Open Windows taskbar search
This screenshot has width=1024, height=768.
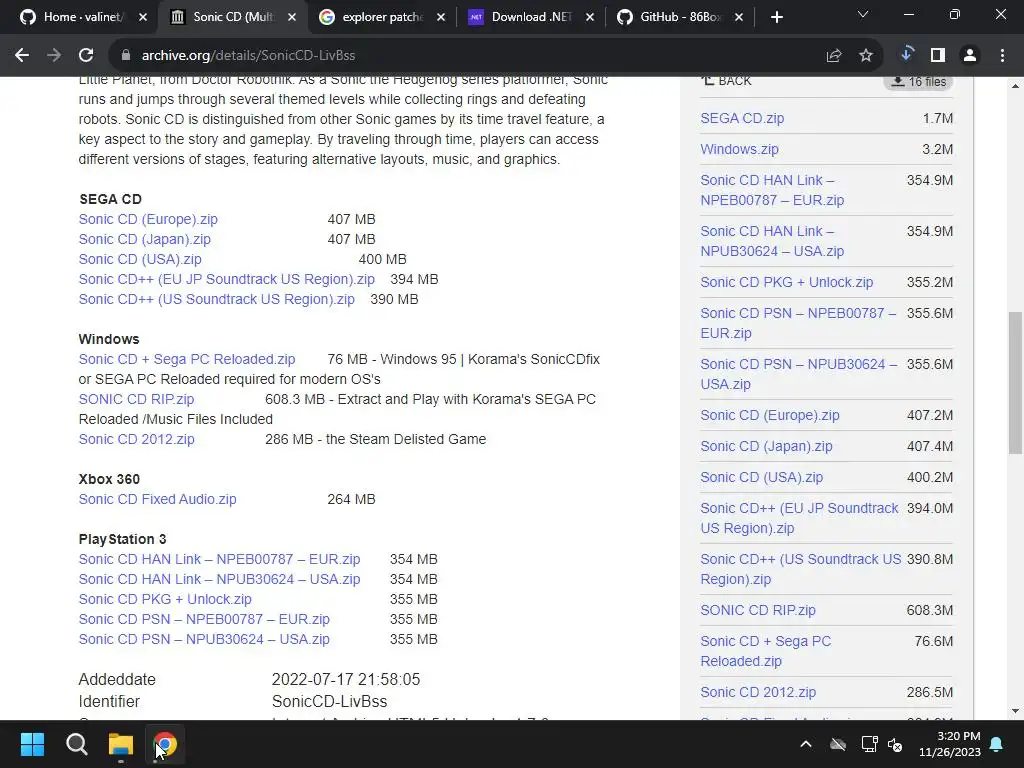tap(76, 744)
